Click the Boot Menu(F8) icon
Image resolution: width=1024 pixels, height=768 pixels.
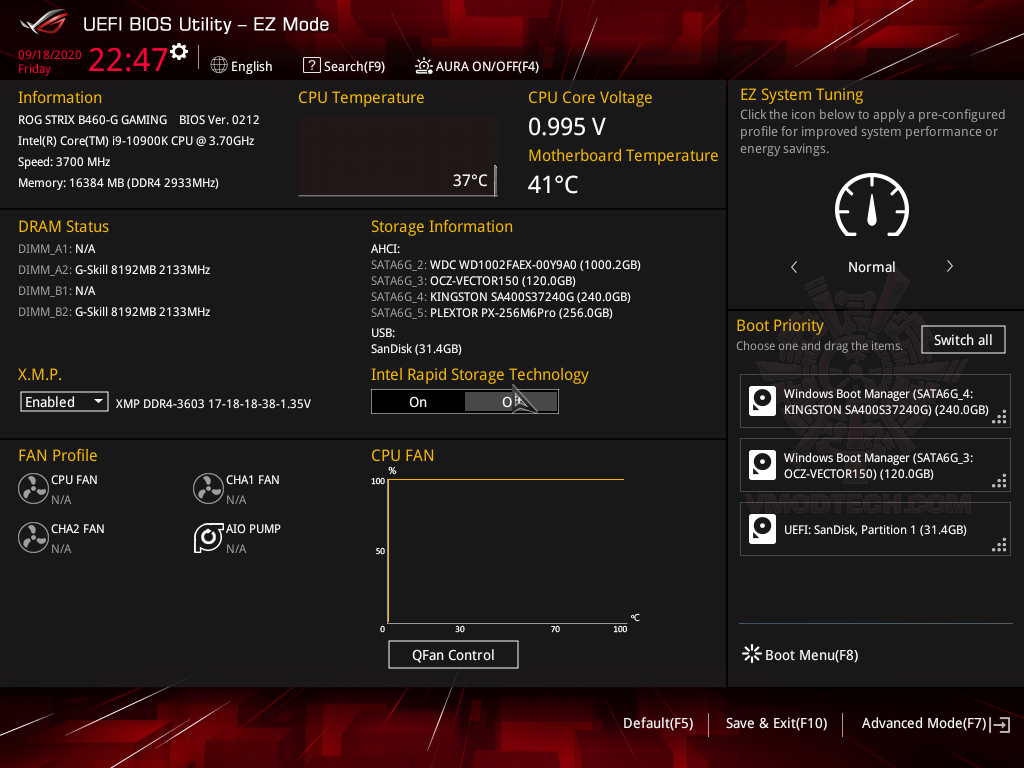click(x=751, y=654)
